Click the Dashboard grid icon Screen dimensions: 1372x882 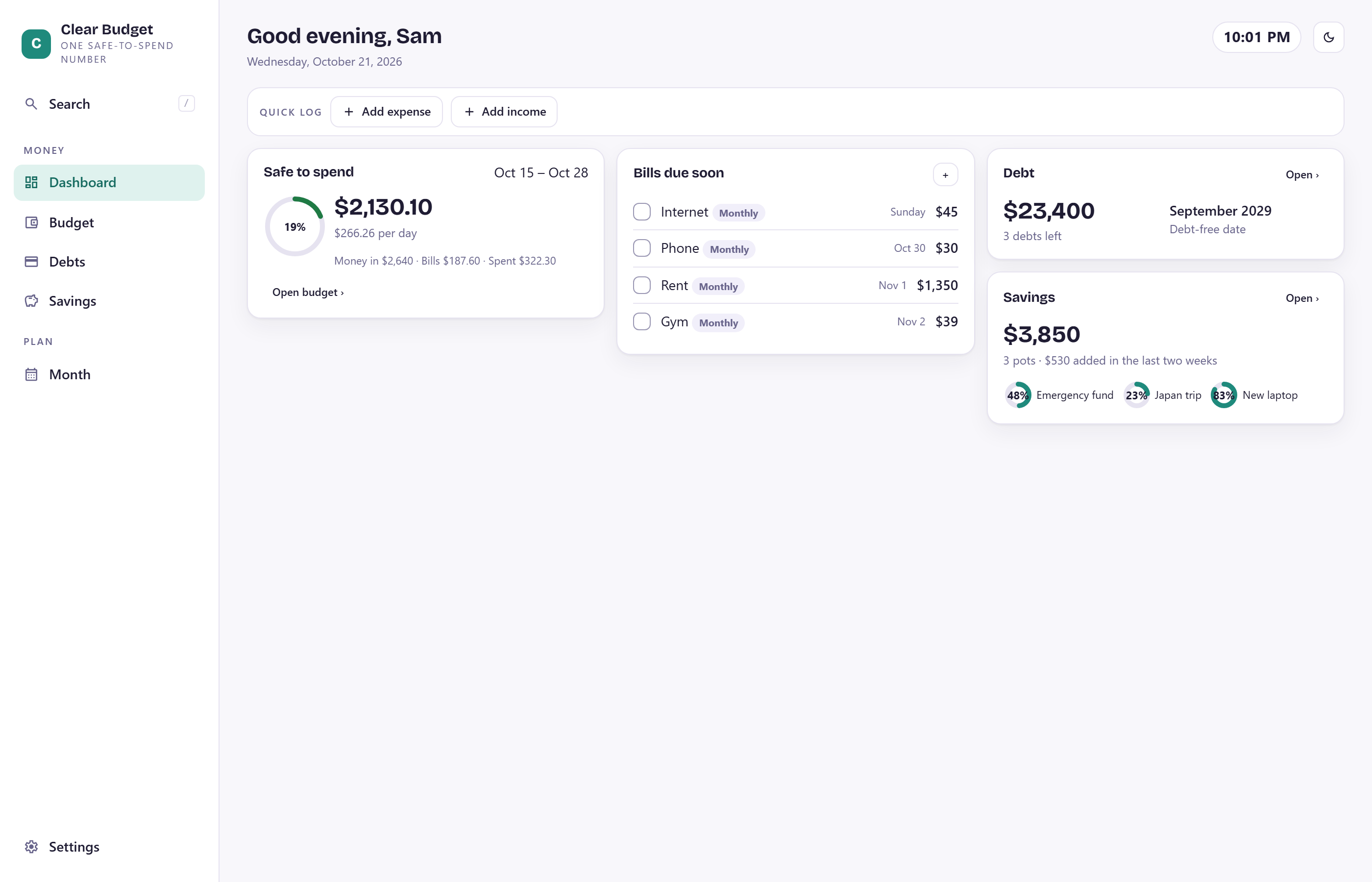coord(31,182)
